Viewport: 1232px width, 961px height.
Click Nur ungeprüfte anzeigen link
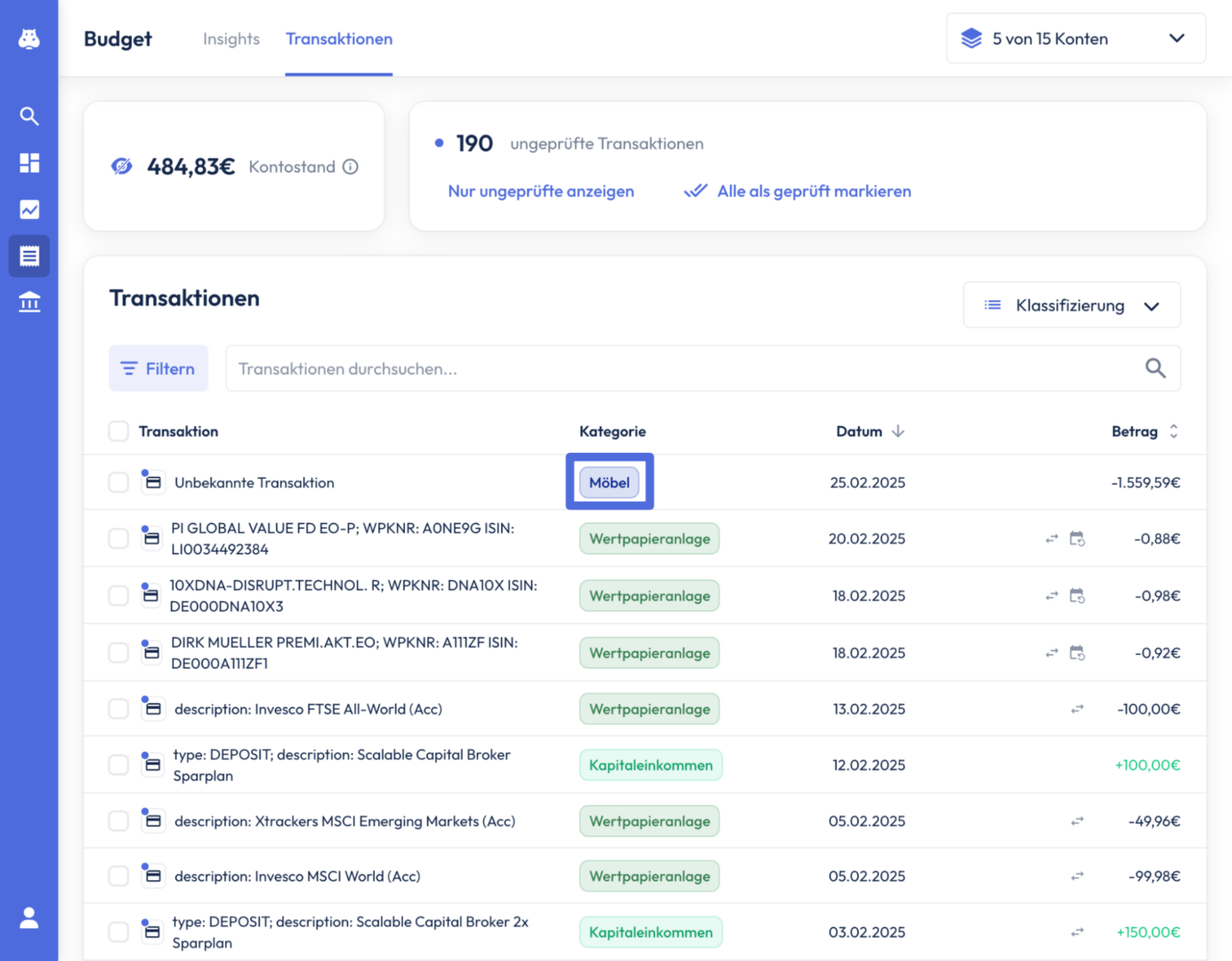coord(541,191)
